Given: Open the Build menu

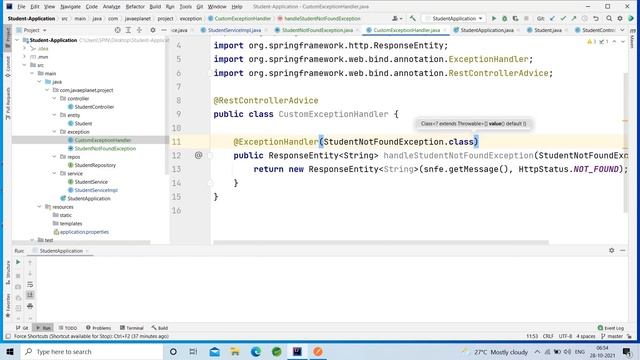Looking at the screenshot, I should [x=155, y=7].
